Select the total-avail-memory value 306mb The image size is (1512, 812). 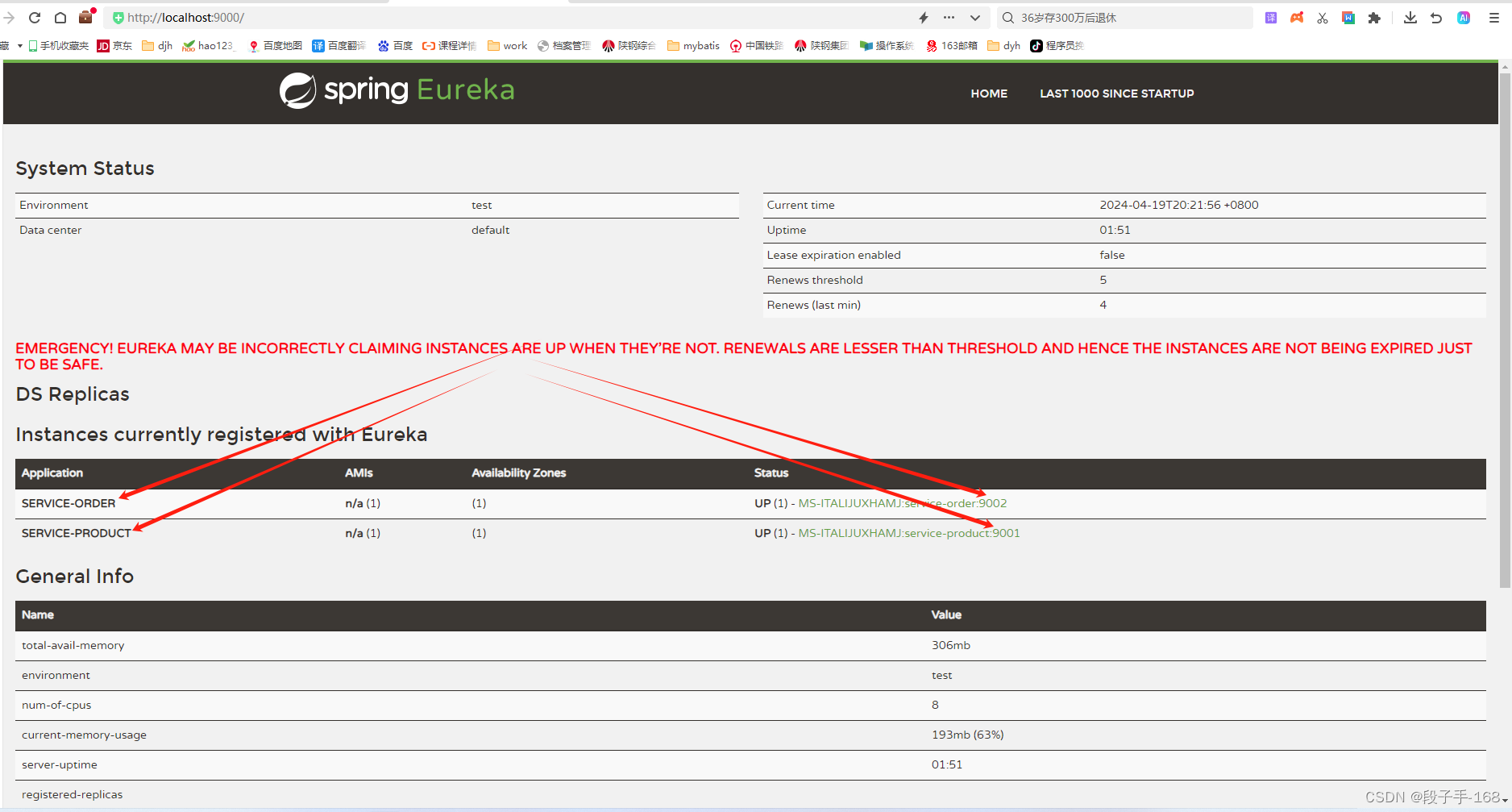click(x=951, y=645)
